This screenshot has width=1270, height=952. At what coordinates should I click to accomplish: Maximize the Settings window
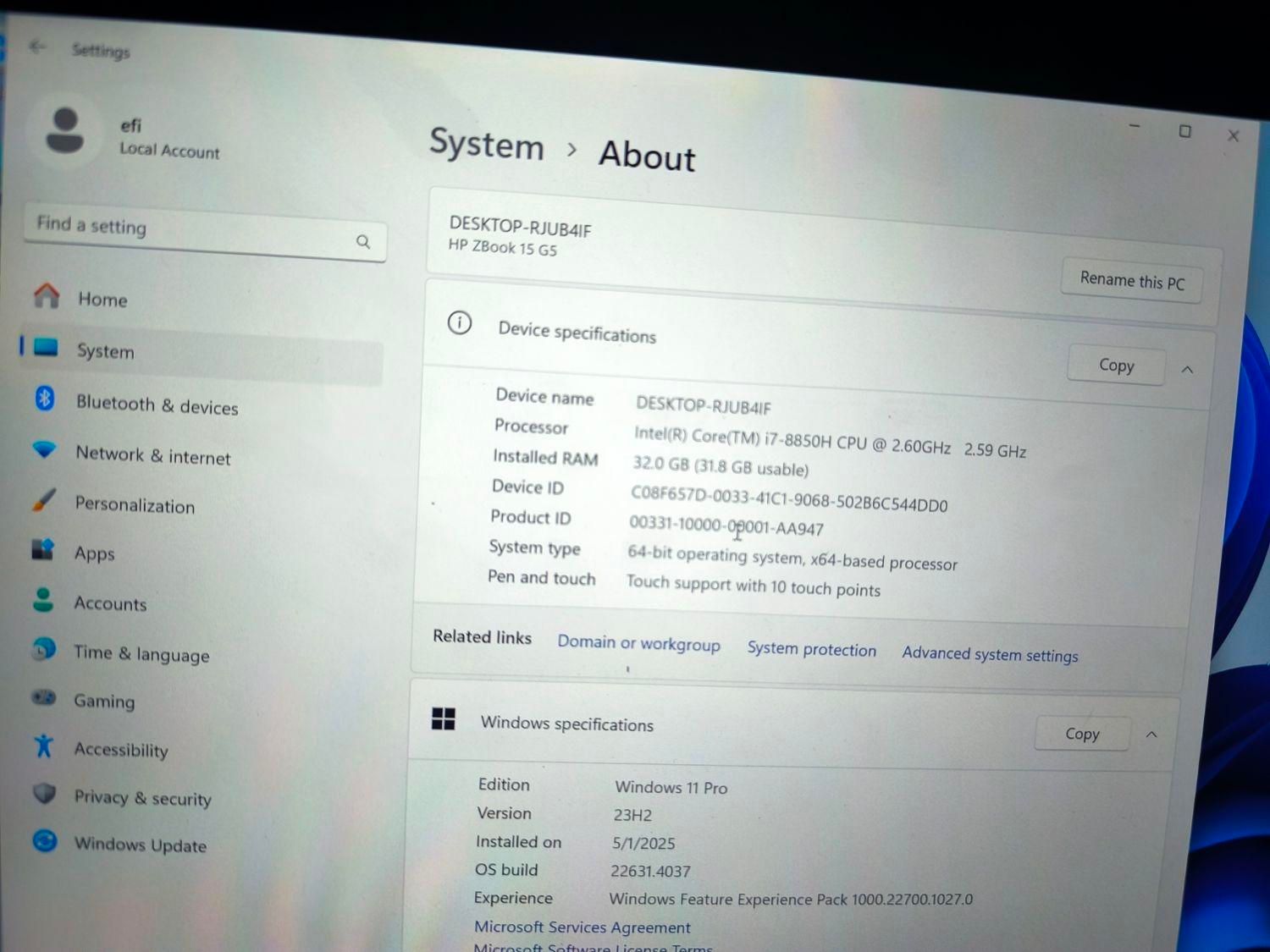coord(1184,131)
